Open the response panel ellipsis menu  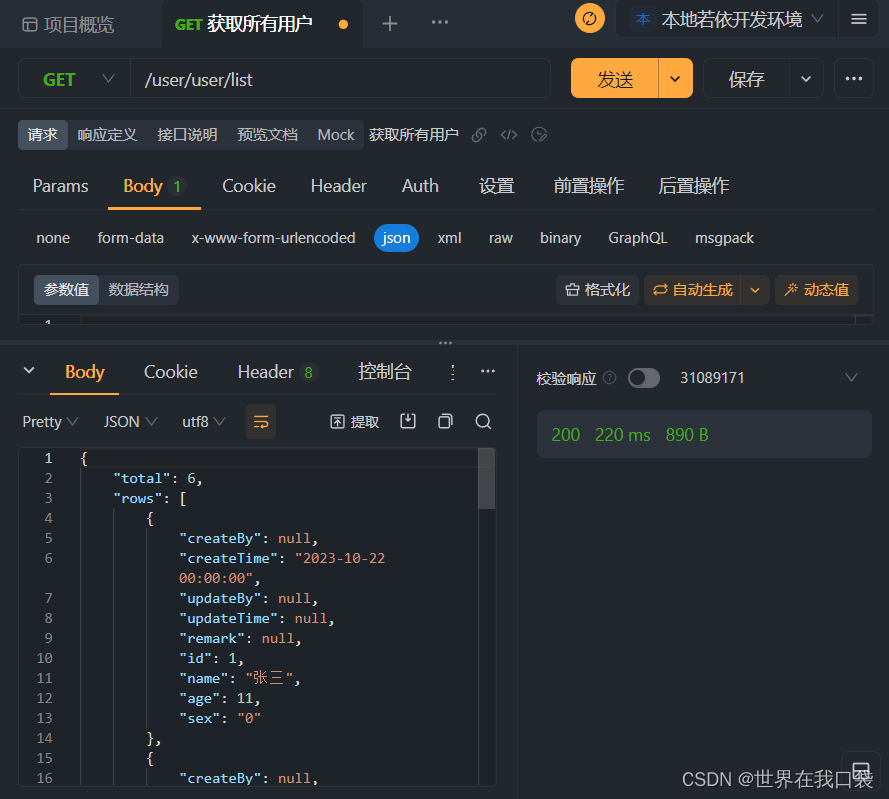(x=488, y=371)
